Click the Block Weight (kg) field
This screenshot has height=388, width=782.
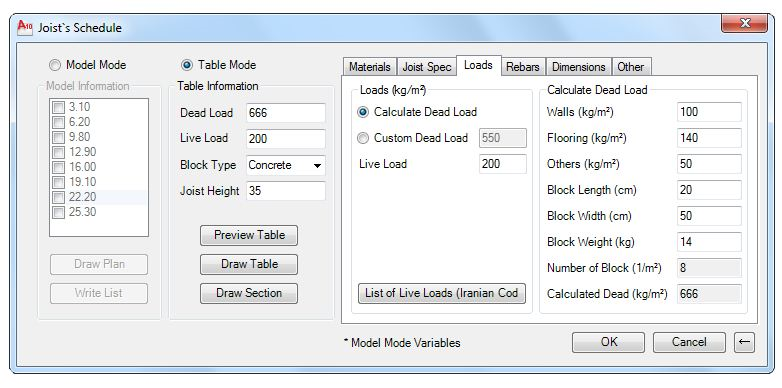(x=709, y=242)
